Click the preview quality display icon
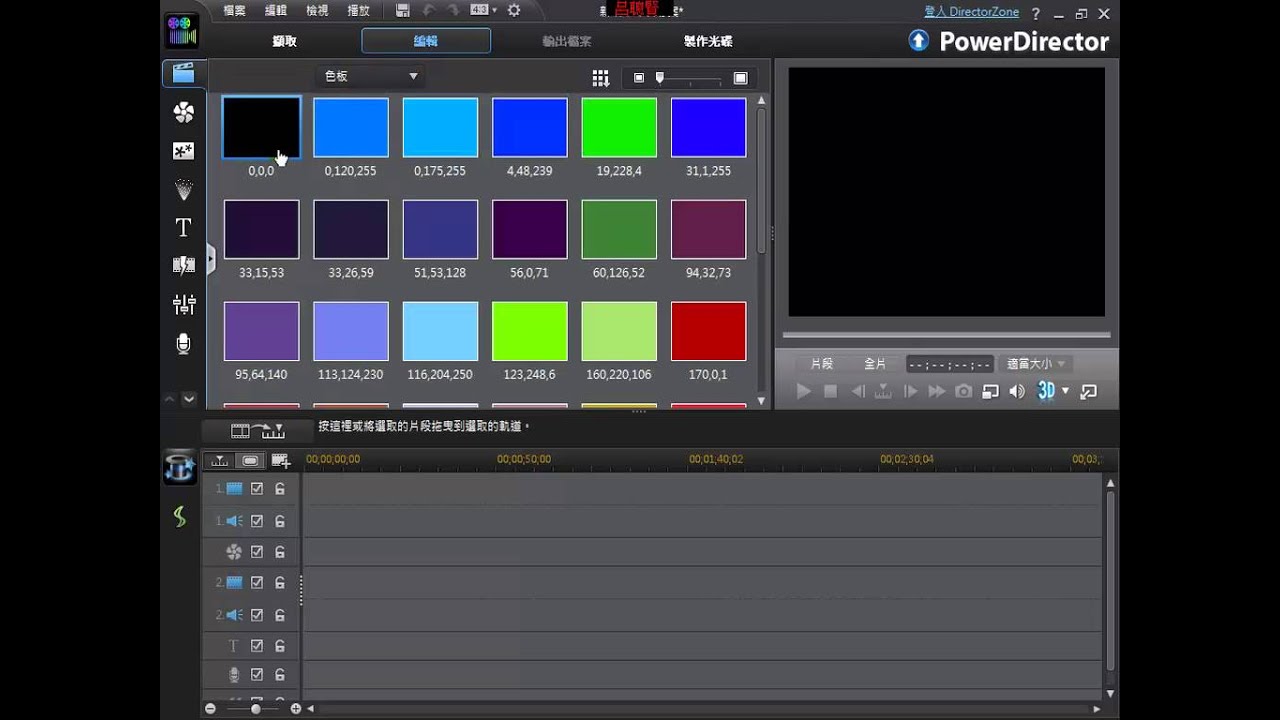 point(990,391)
